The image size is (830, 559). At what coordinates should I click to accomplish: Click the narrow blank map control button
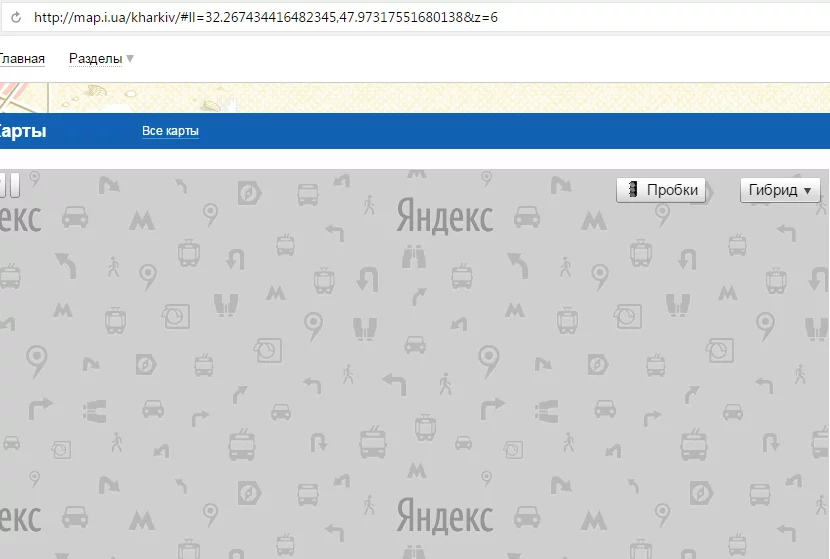[x=15, y=185]
